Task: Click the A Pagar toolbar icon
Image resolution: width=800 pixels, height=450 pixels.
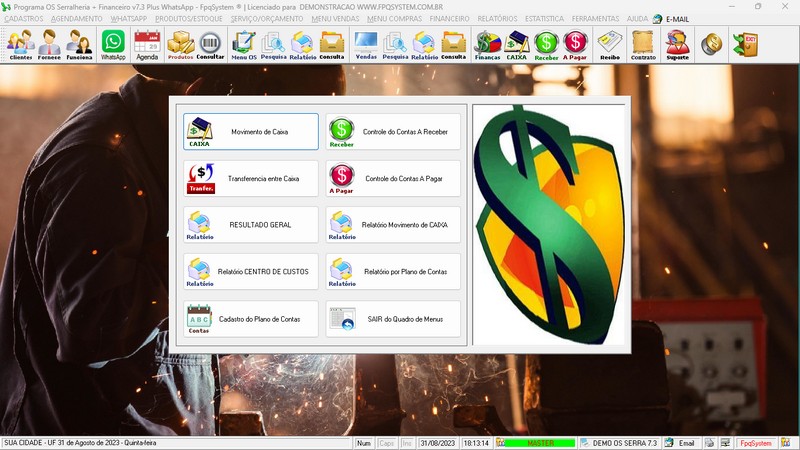Action: click(x=575, y=45)
